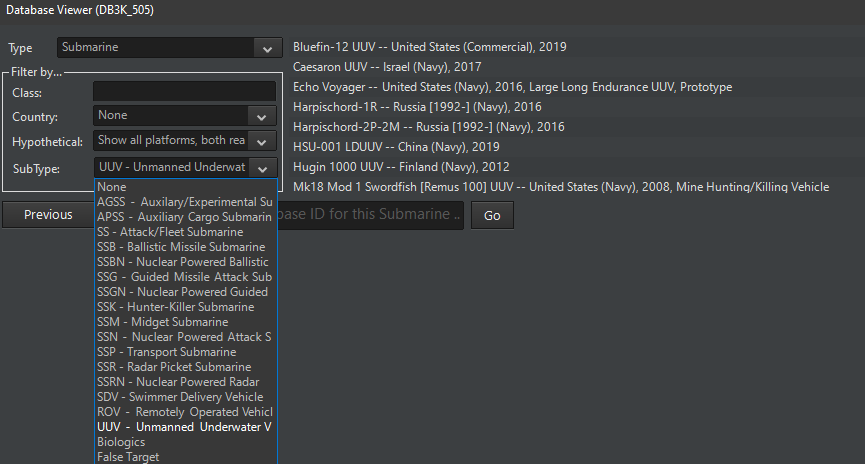Pick highlighted UUV Unmanned Underwater Vehicle option

point(185,427)
